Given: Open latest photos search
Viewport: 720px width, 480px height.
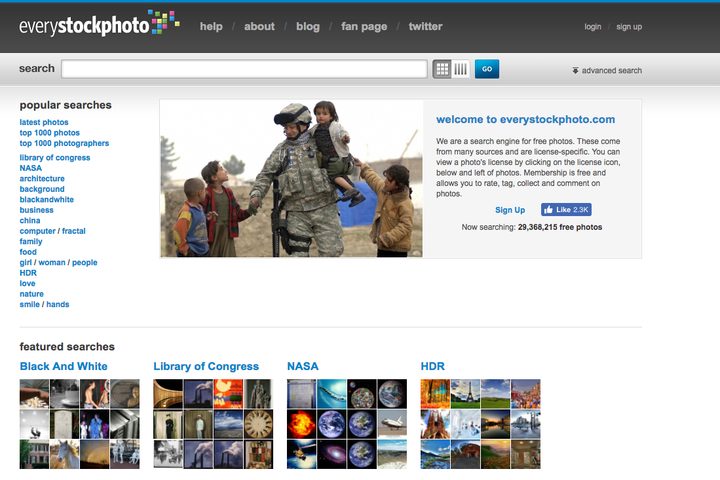Looking at the screenshot, I should (x=44, y=122).
